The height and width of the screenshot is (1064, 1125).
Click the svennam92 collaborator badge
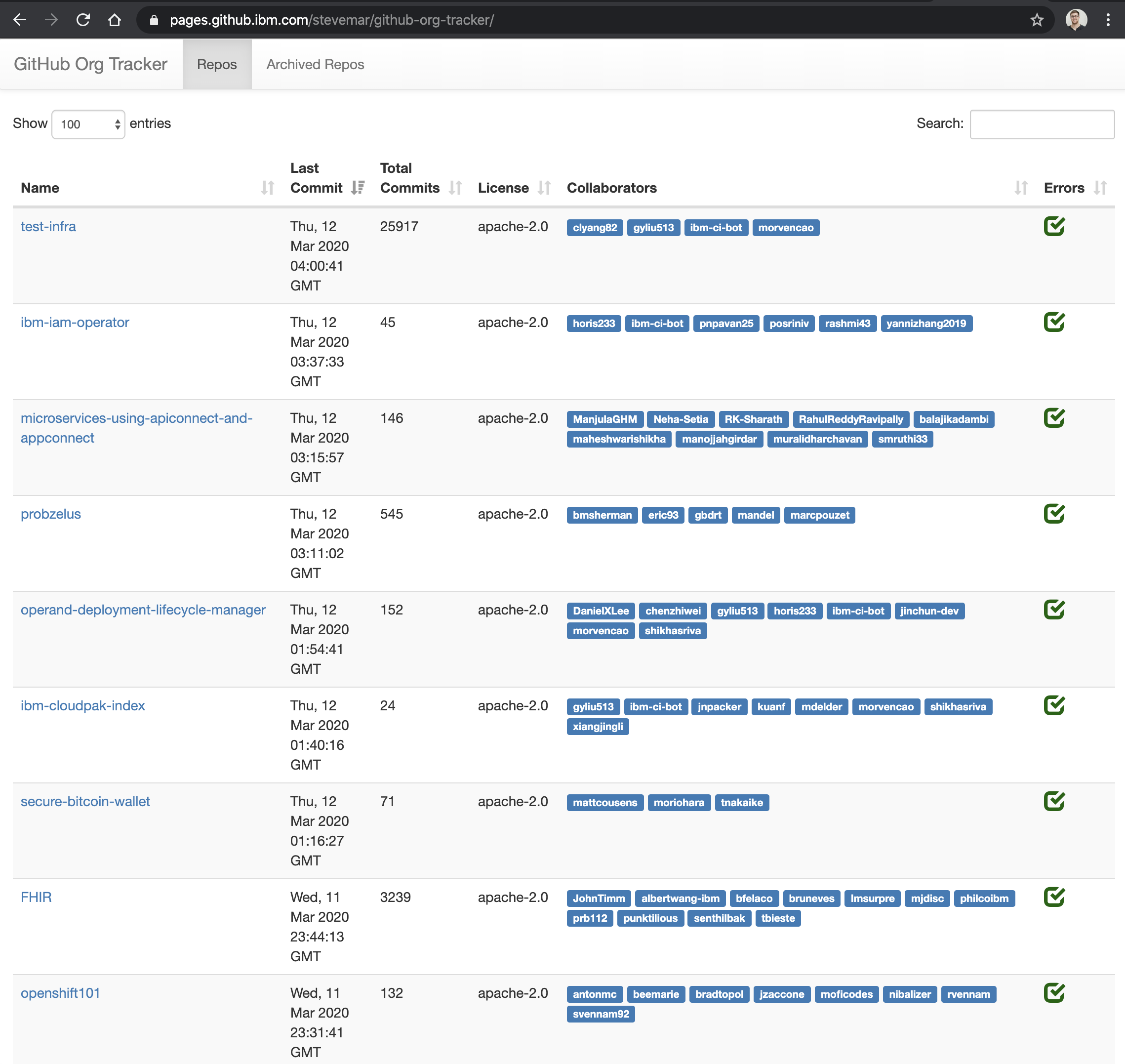tap(601, 1014)
